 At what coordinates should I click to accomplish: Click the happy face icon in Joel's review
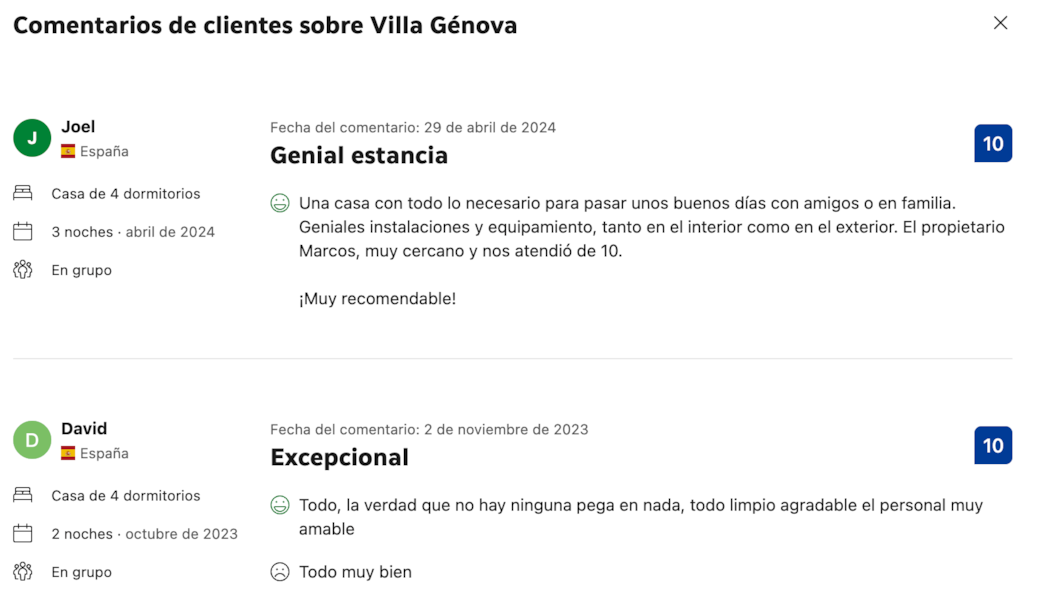point(280,203)
